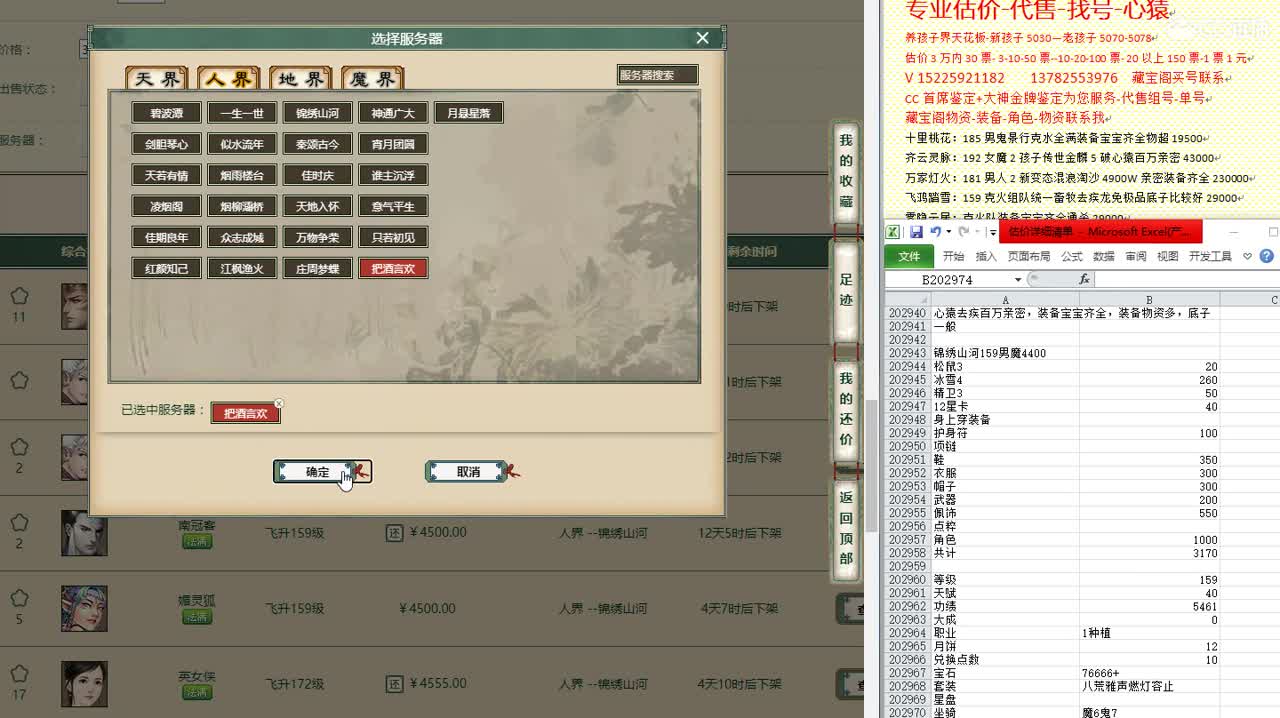The width and height of the screenshot is (1280, 718).
Task: Click Excel Undo icon
Action: (935, 232)
